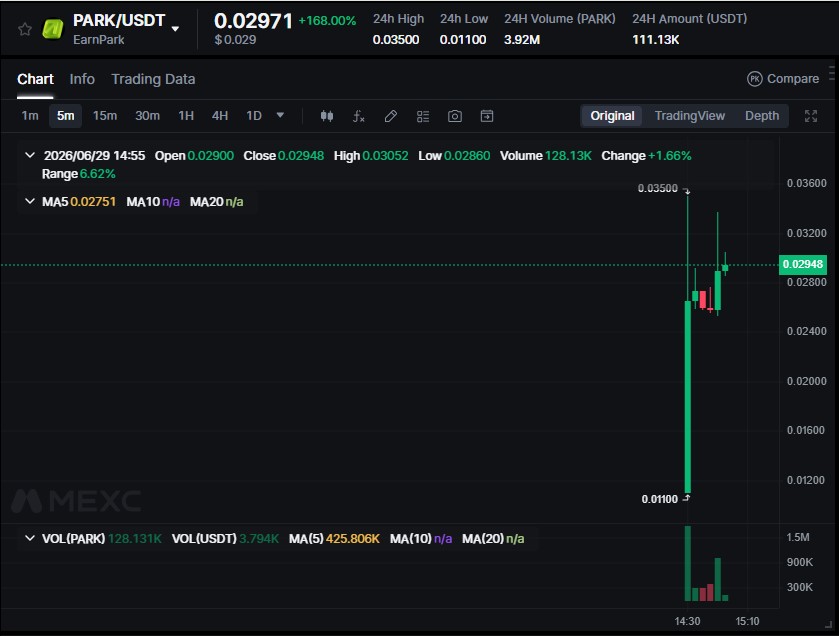Open the Info tab
This screenshot has width=839, height=636.
(x=82, y=79)
